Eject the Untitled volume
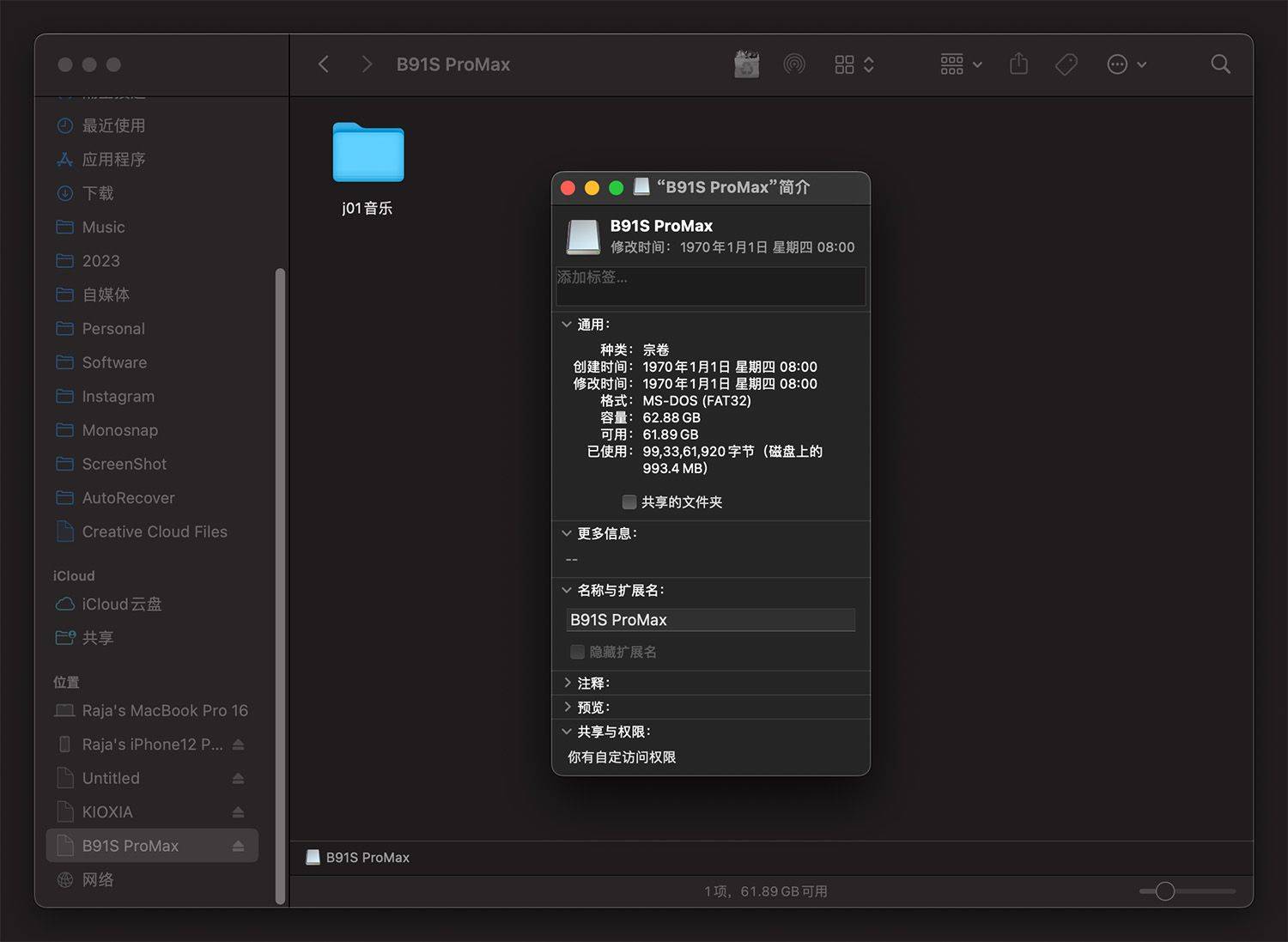1288x942 pixels. (239, 779)
